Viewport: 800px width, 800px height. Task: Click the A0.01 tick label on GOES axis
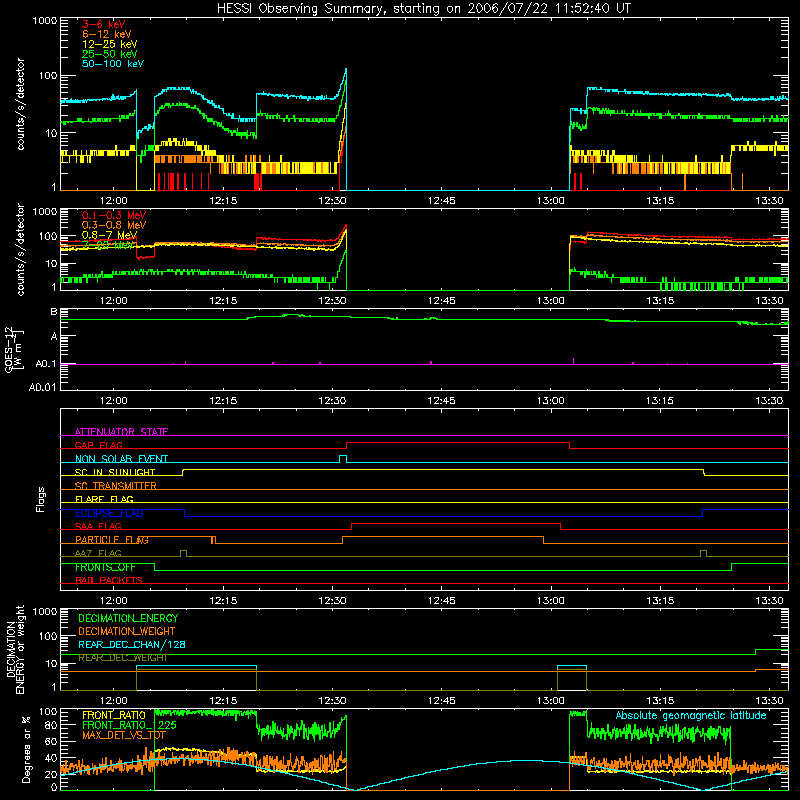(x=42, y=387)
